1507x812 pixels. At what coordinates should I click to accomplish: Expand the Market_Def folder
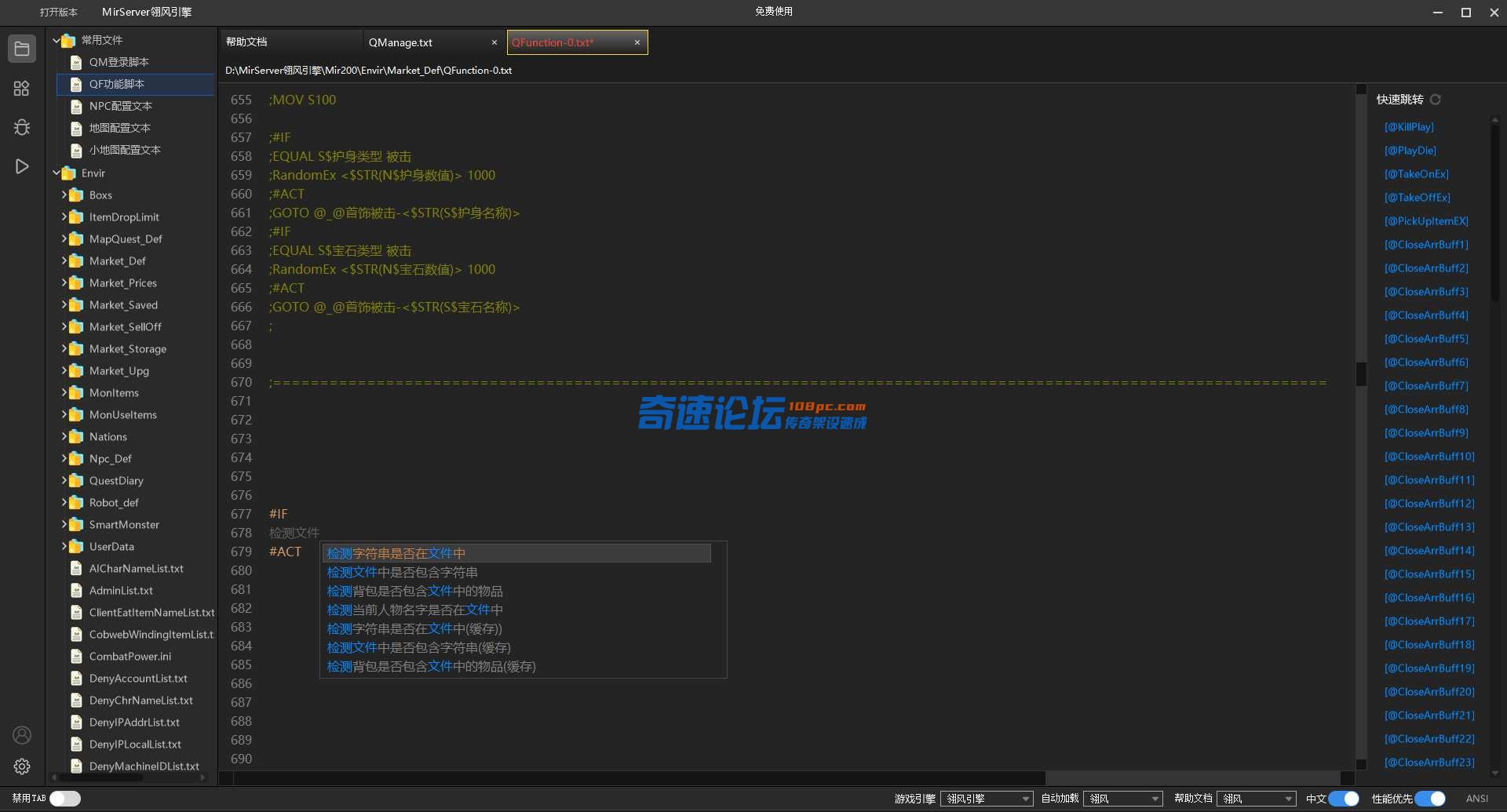[x=64, y=260]
